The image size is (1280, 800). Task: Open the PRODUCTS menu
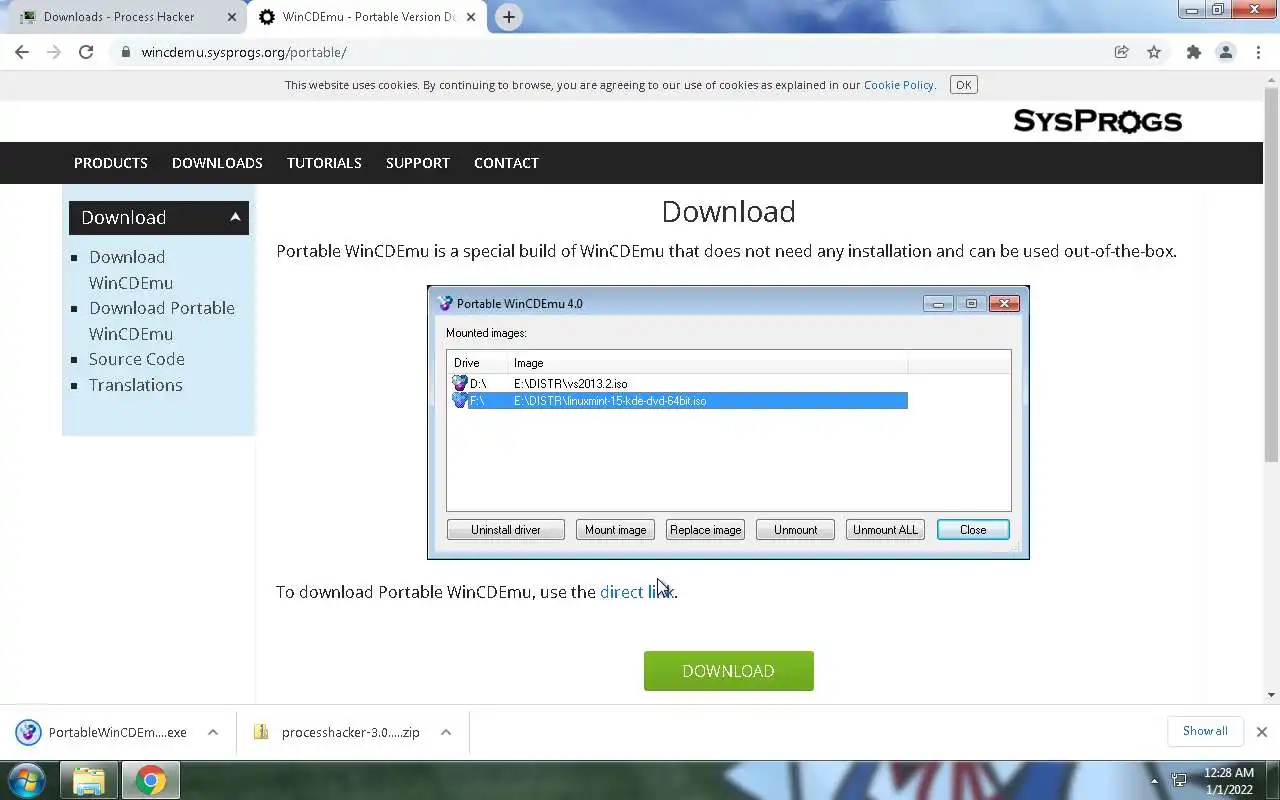[111, 163]
